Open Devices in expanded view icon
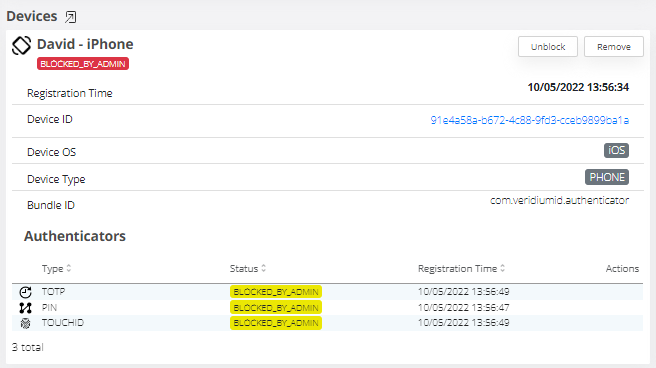 click(71, 17)
